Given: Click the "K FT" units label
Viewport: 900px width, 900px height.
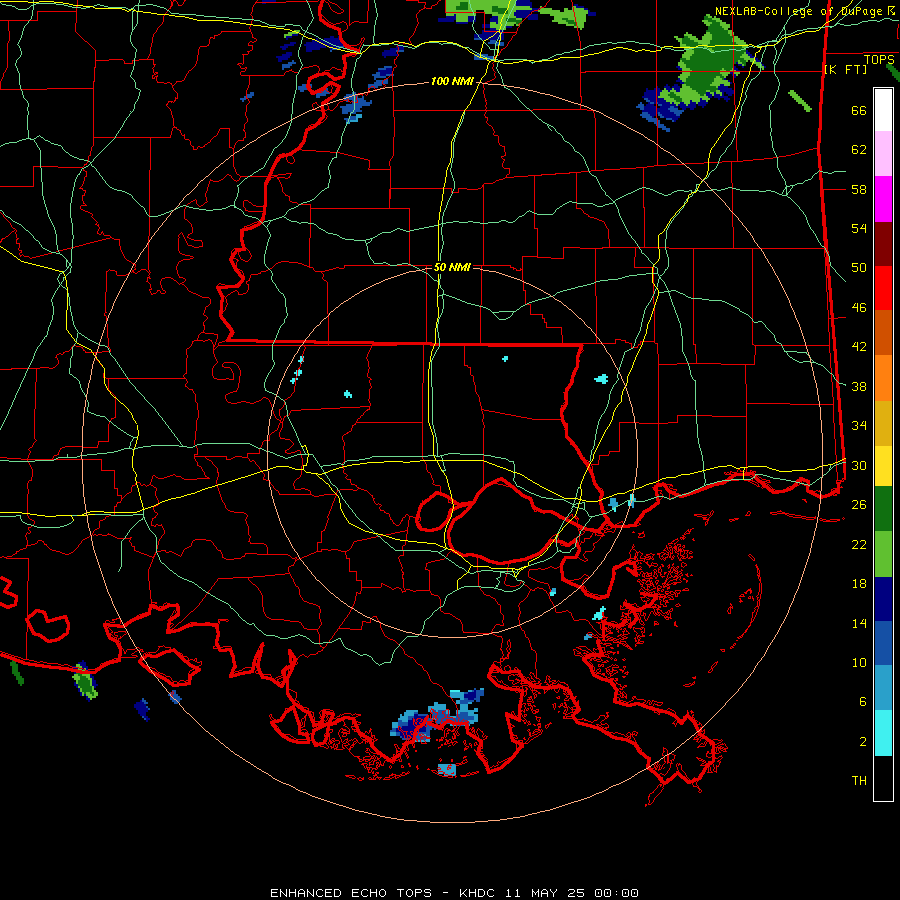Looking at the screenshot, I should click(x=846, y=70).
